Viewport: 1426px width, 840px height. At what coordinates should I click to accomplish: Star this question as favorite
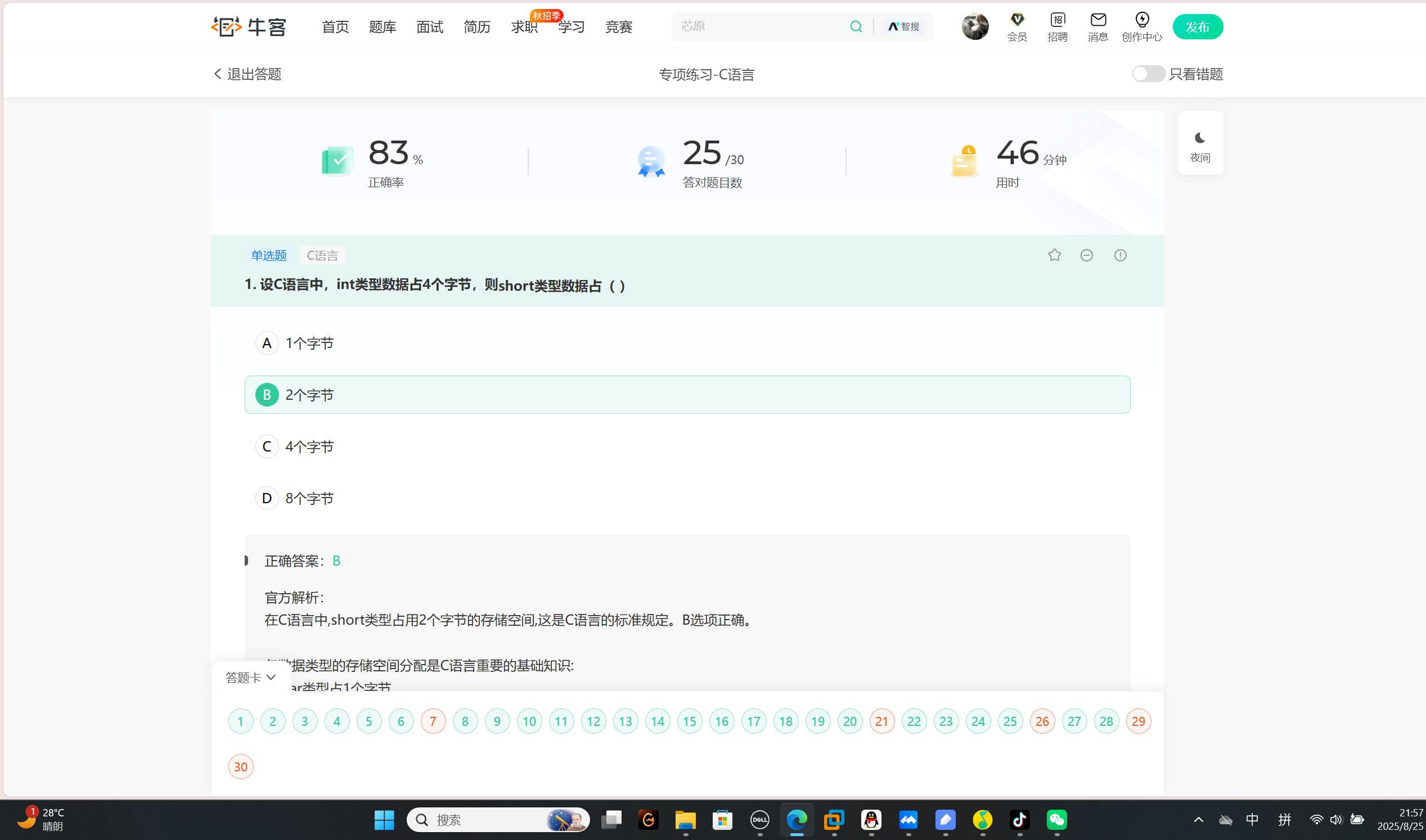point(1054,255)
